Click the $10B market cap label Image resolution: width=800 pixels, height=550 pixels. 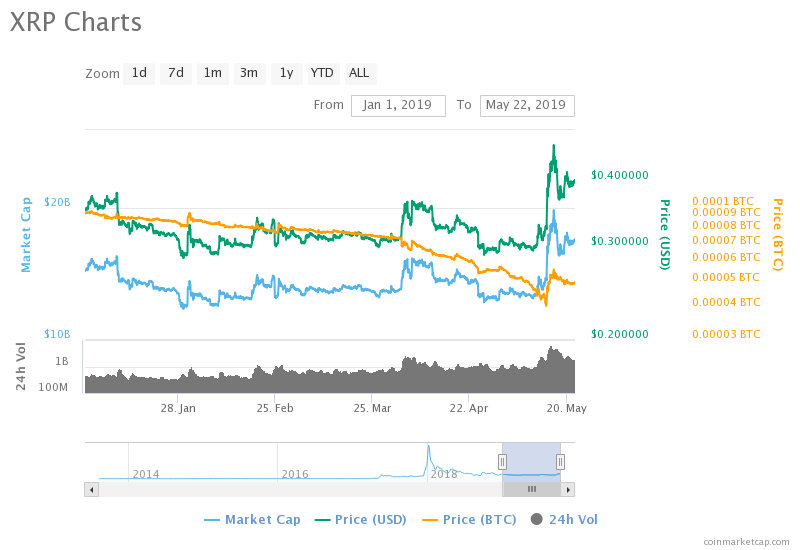click(x=57, y=334)
